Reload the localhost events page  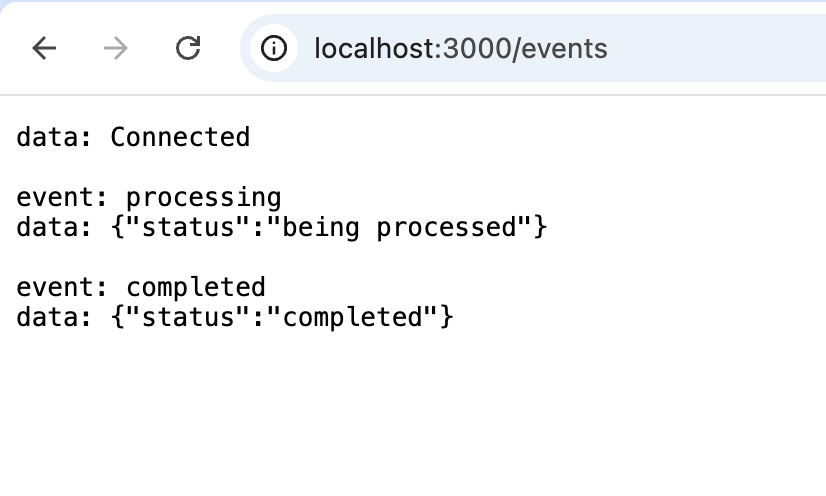click(188, 48)
